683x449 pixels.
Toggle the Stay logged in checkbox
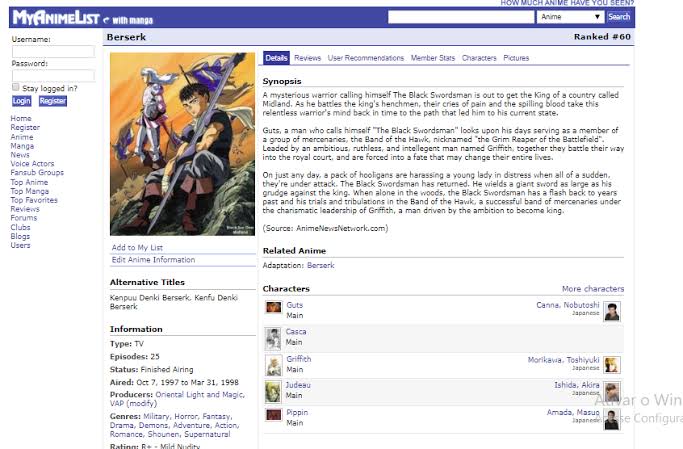pos(16,88)
